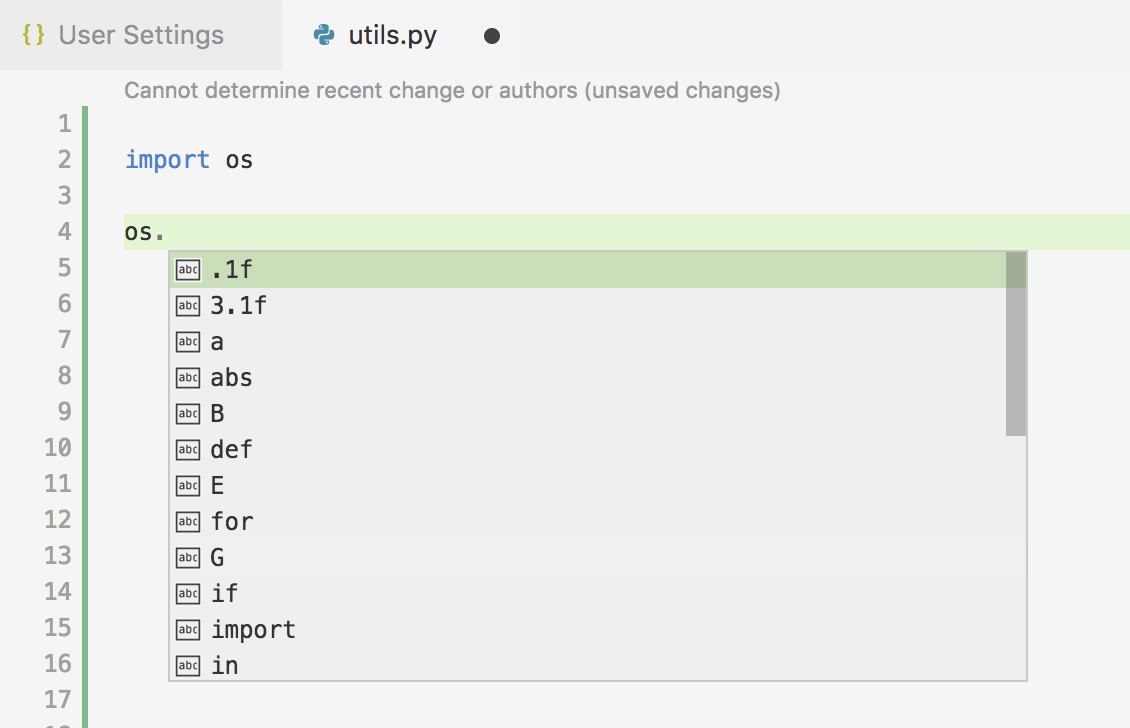
Task: Click the unsaved changes dot on utils.py
Action: coord(491,35)
